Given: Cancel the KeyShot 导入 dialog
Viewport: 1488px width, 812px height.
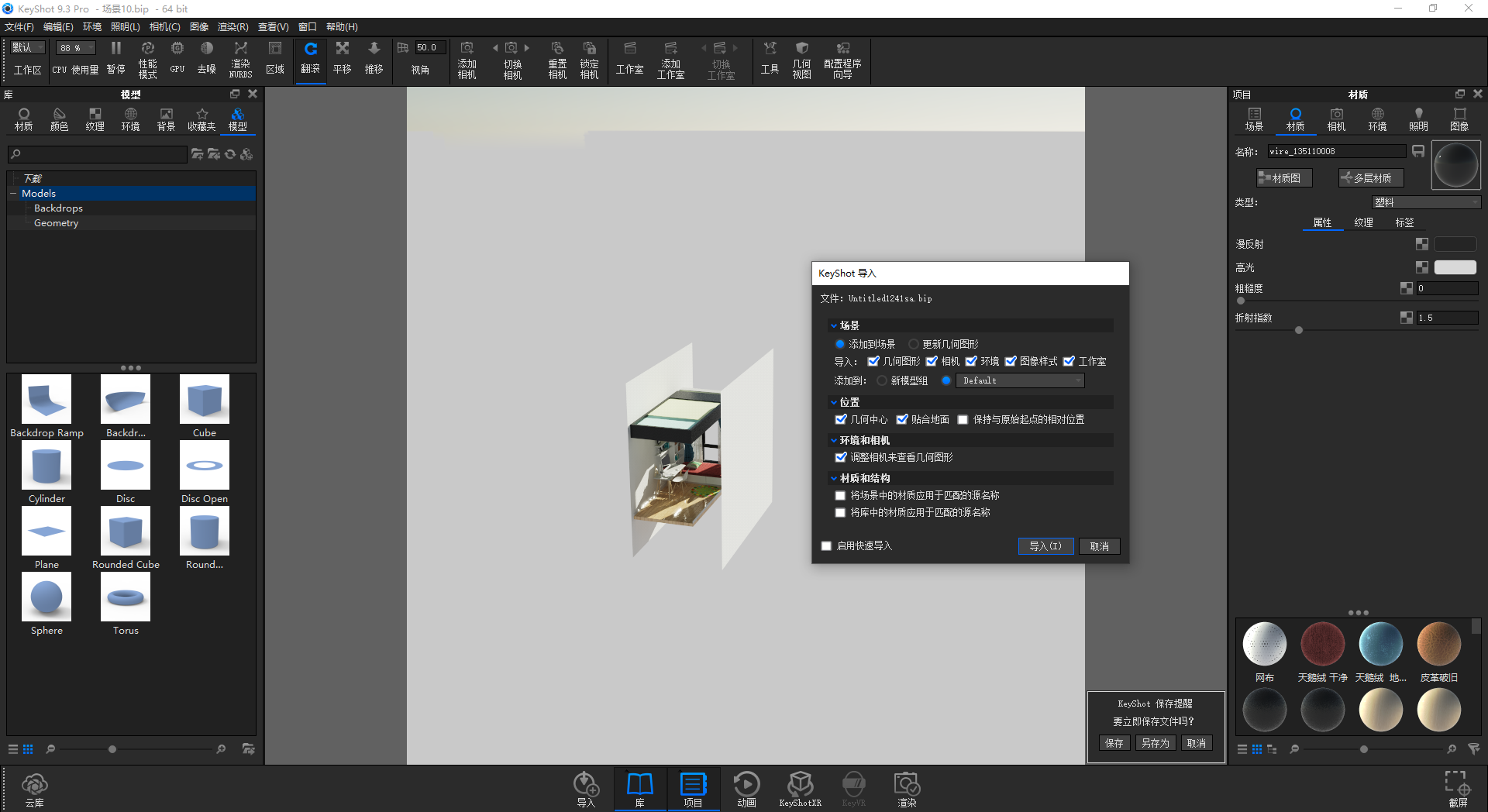Looking at the screenshot, I should 1099,546.
